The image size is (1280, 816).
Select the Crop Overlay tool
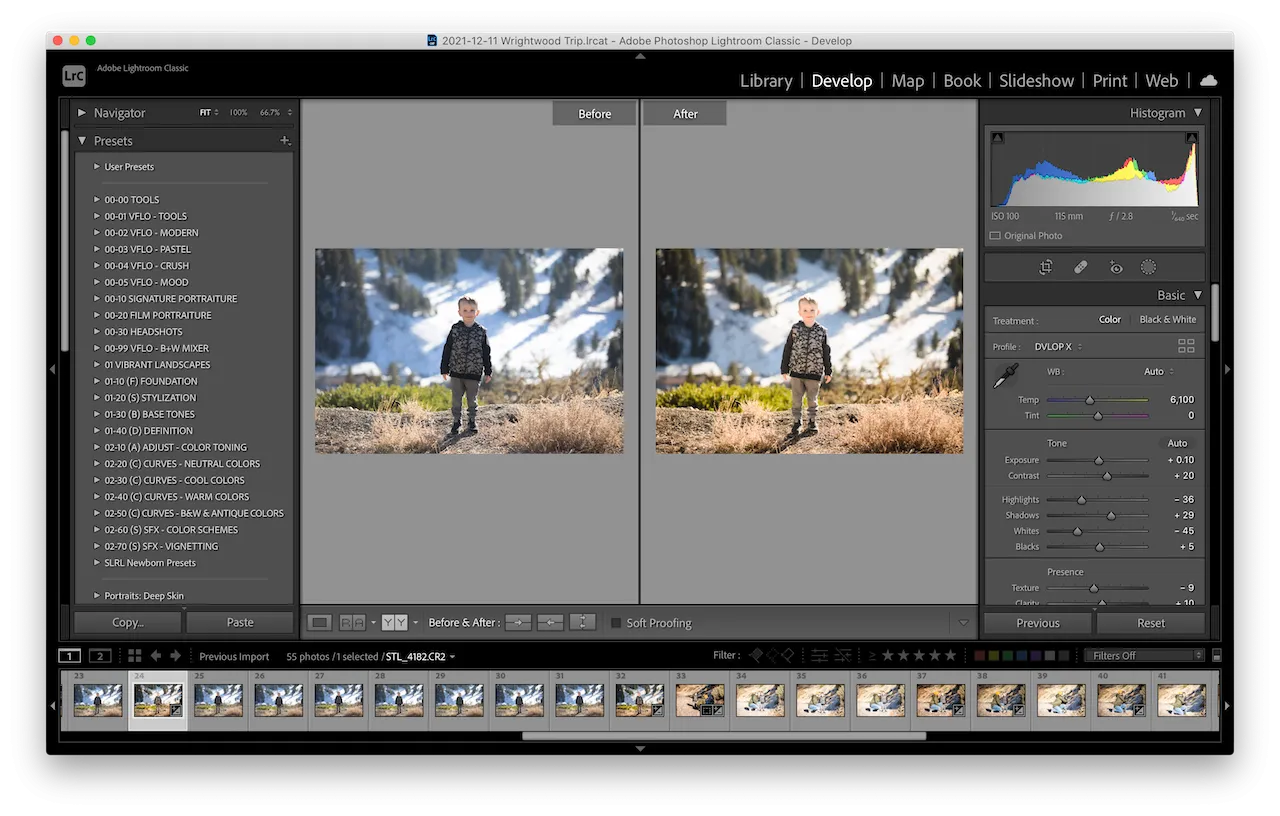tap(1046, 267)
